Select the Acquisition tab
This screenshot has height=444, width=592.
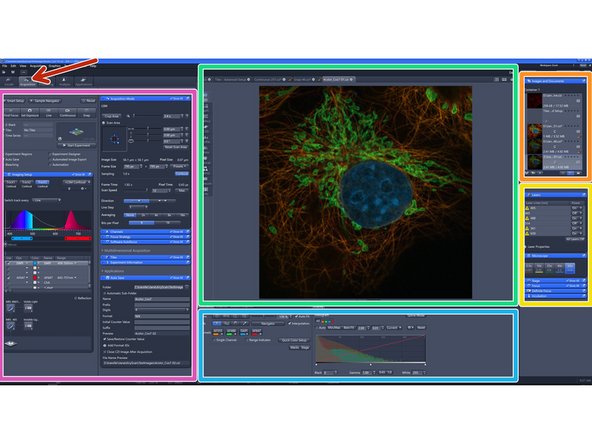click(27, 81)
